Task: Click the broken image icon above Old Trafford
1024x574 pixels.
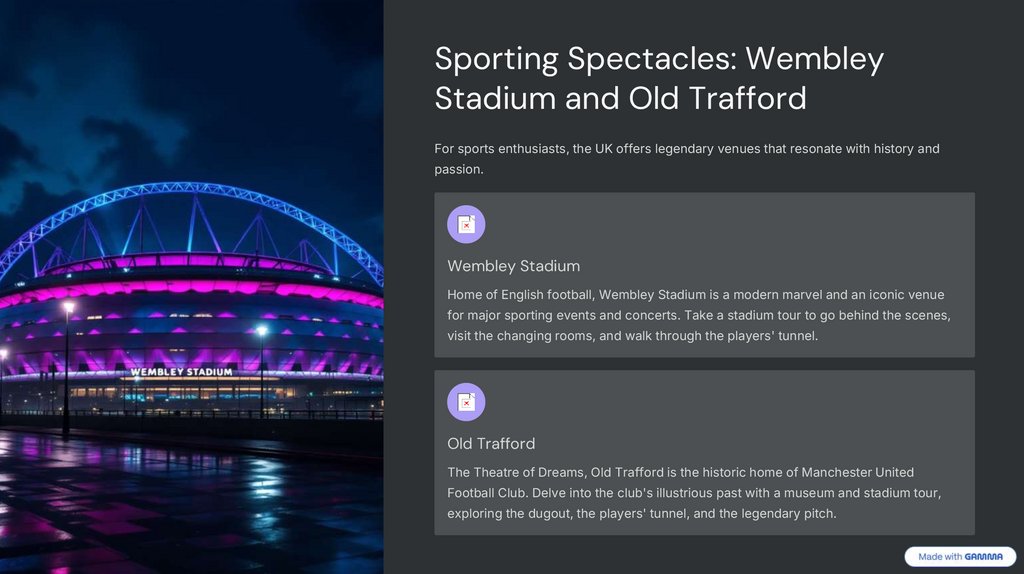Action: pos(466,402)
